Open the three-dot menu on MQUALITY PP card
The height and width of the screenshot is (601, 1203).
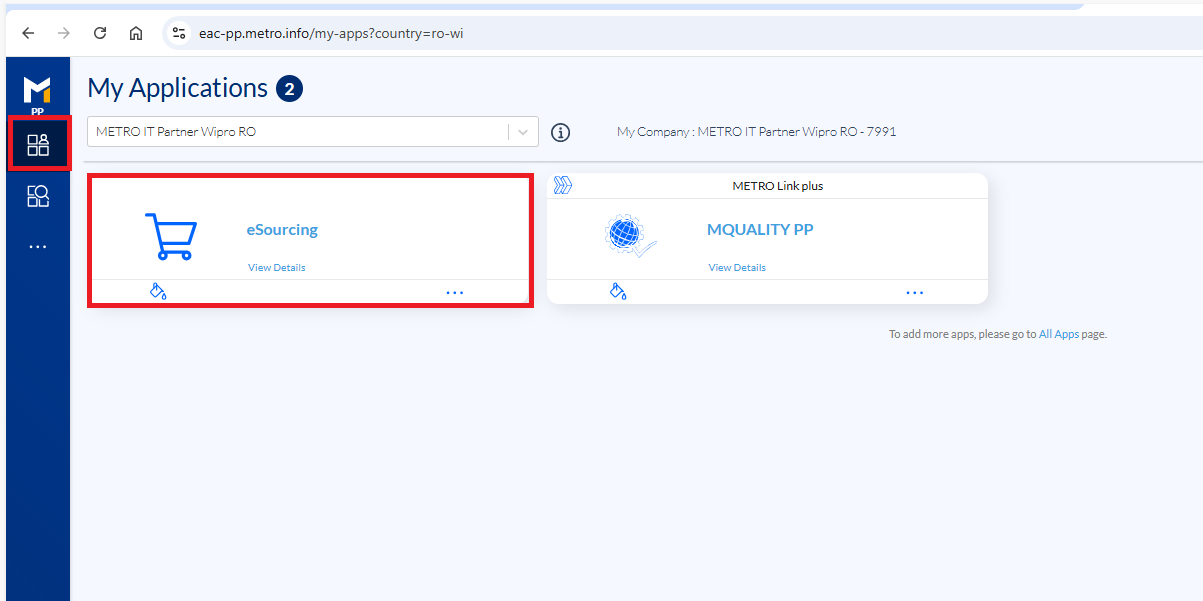click(x=915, y=292)
